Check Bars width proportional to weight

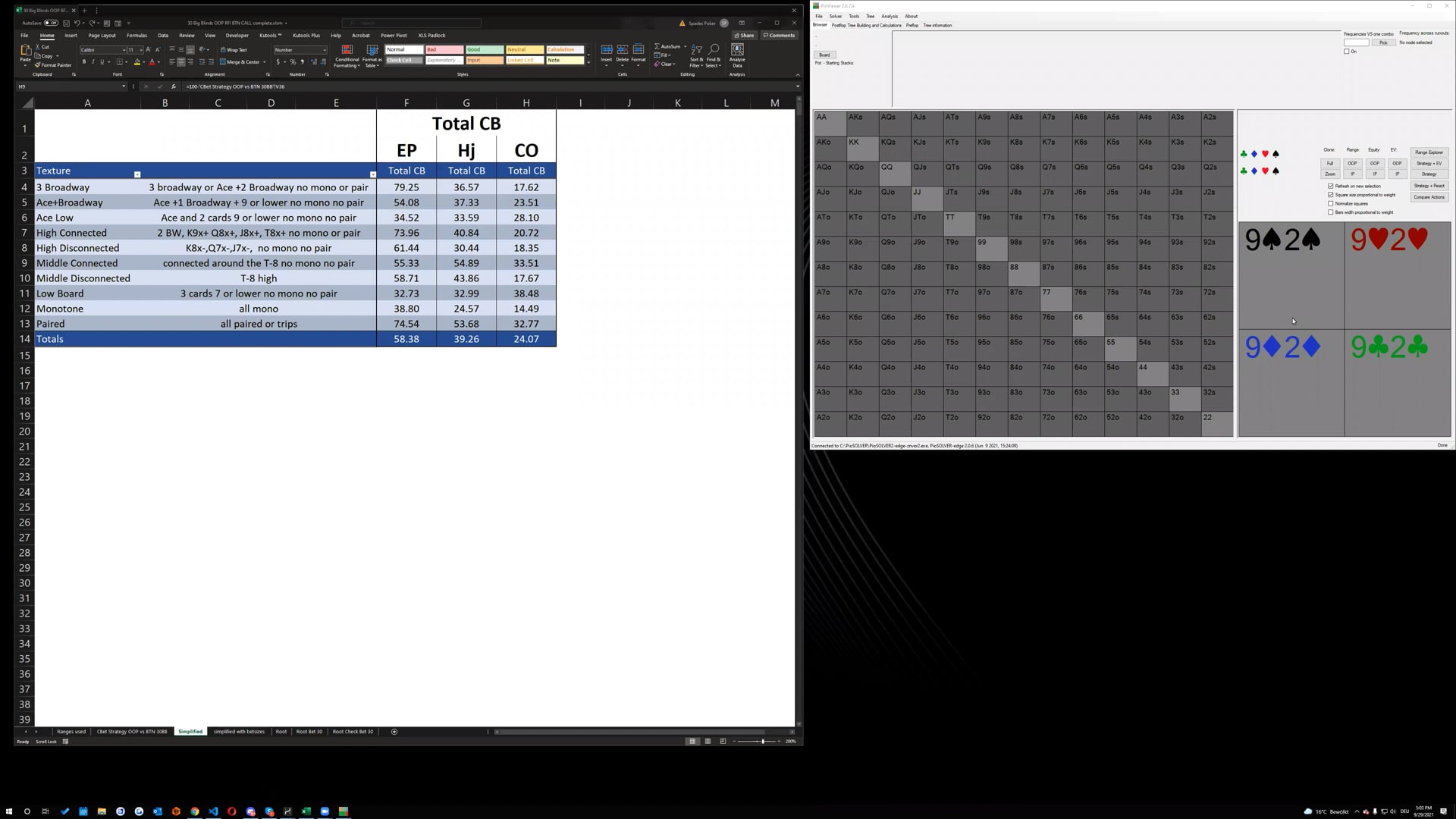click(1331, 212)
